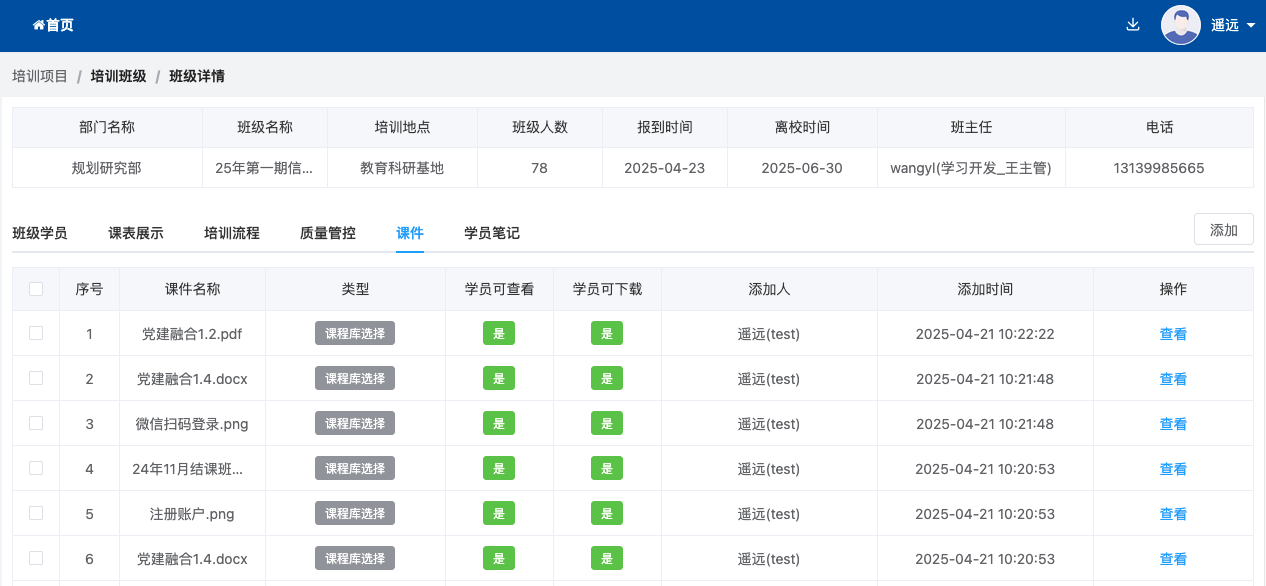
Task: Check the box for 注册账户.png row
Action: point(36,513)
